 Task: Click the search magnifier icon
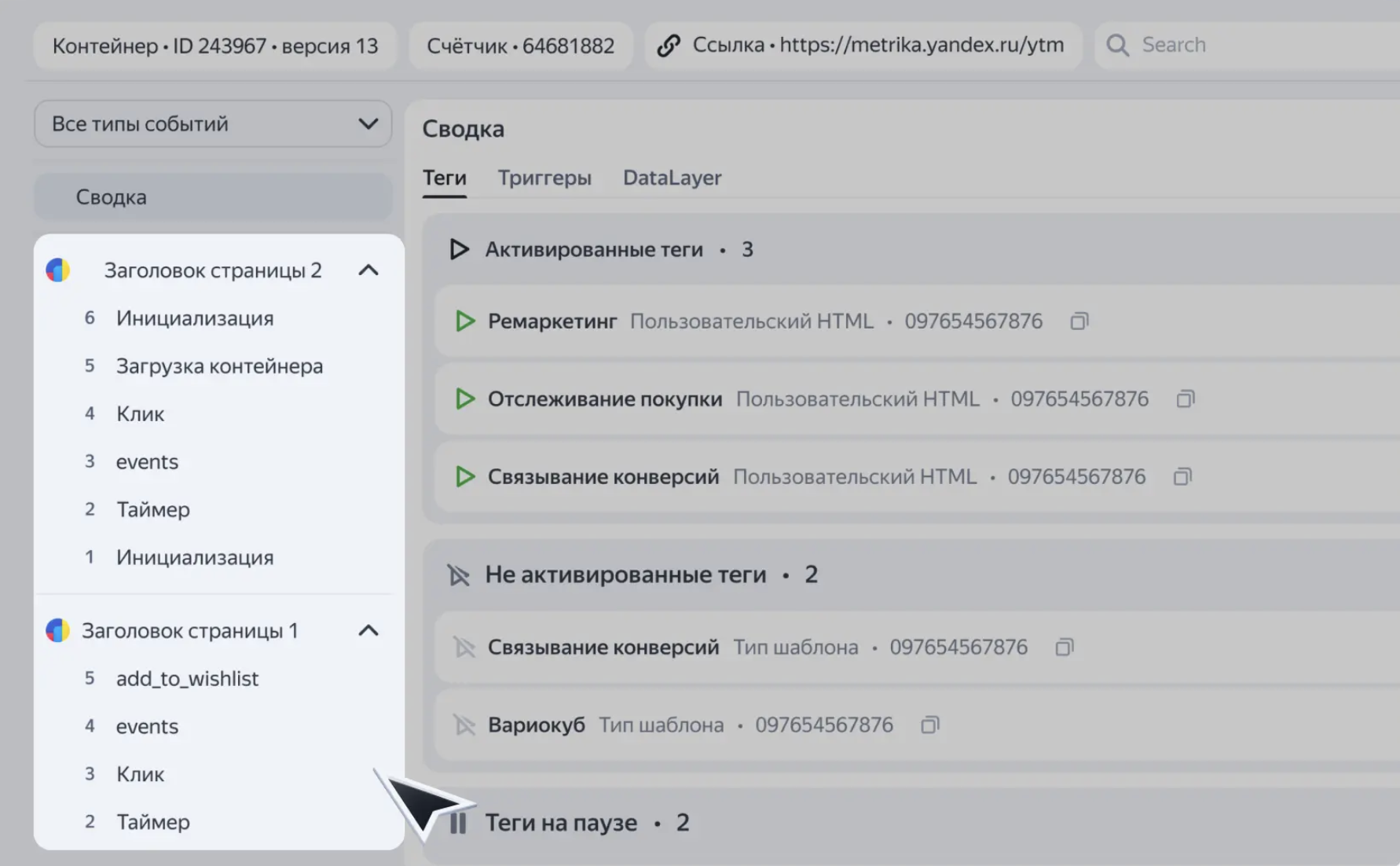(1117, 46)
